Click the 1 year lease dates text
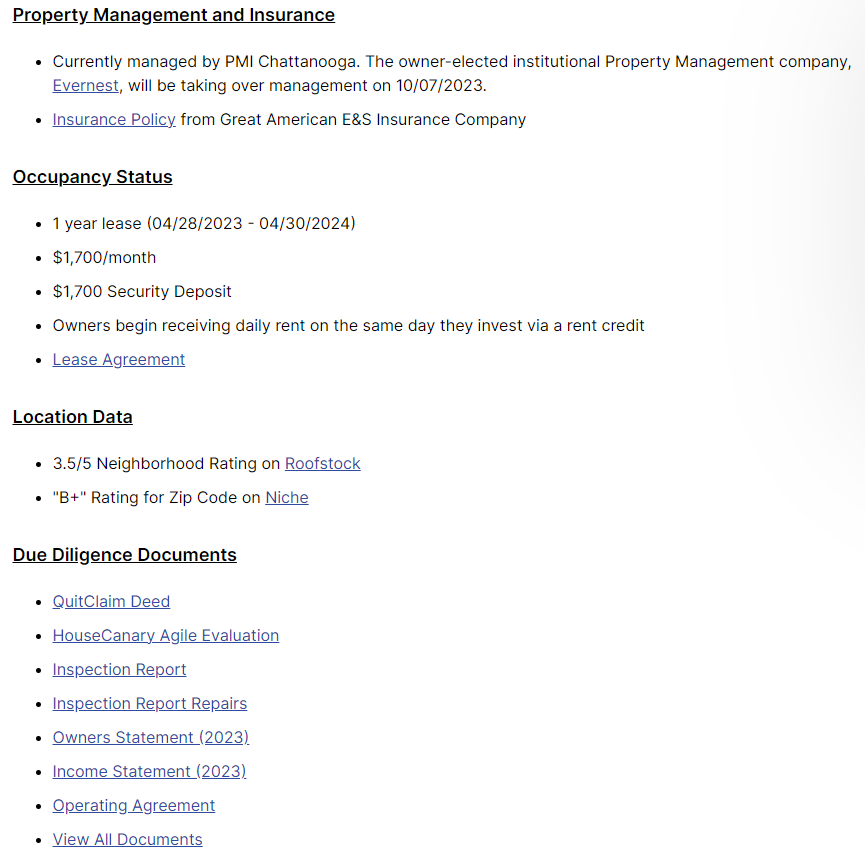The image size is (865, 860). point(204,223)
